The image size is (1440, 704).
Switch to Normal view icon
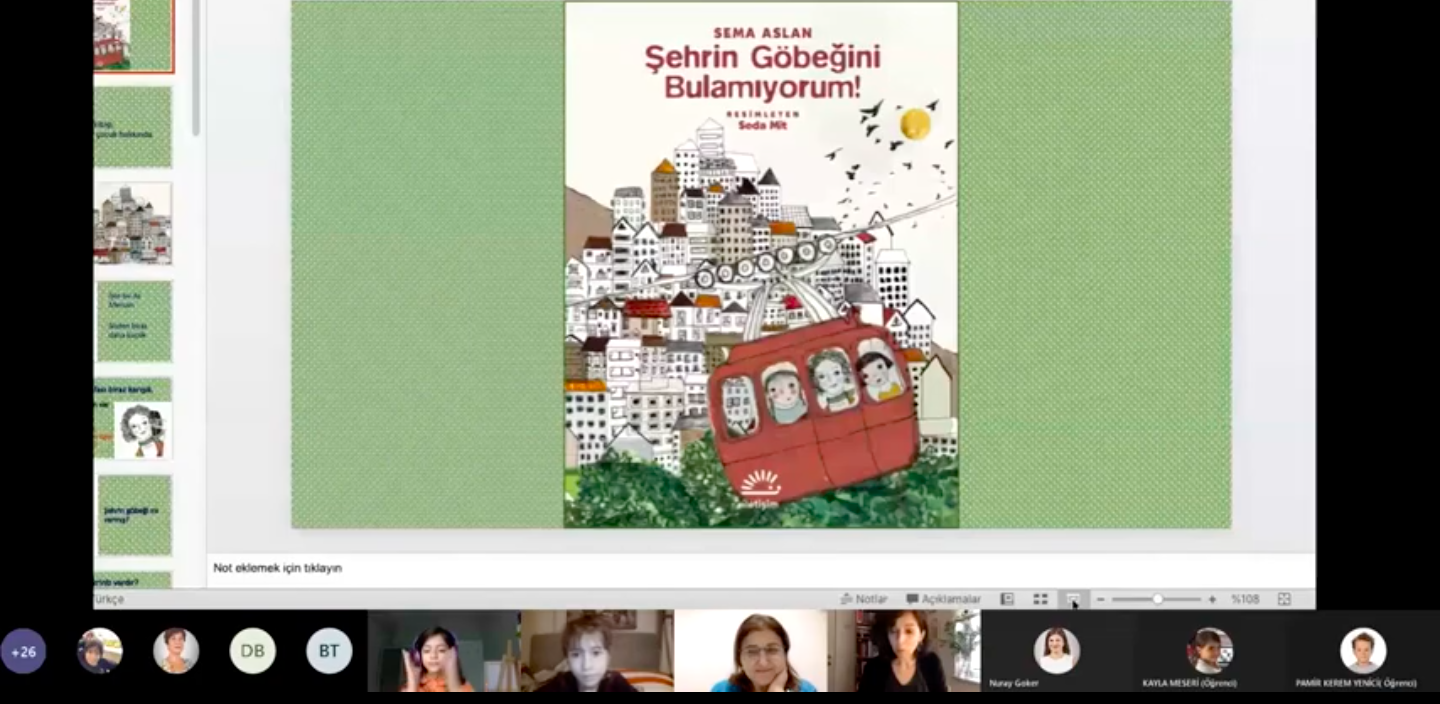click(1007, 599)
